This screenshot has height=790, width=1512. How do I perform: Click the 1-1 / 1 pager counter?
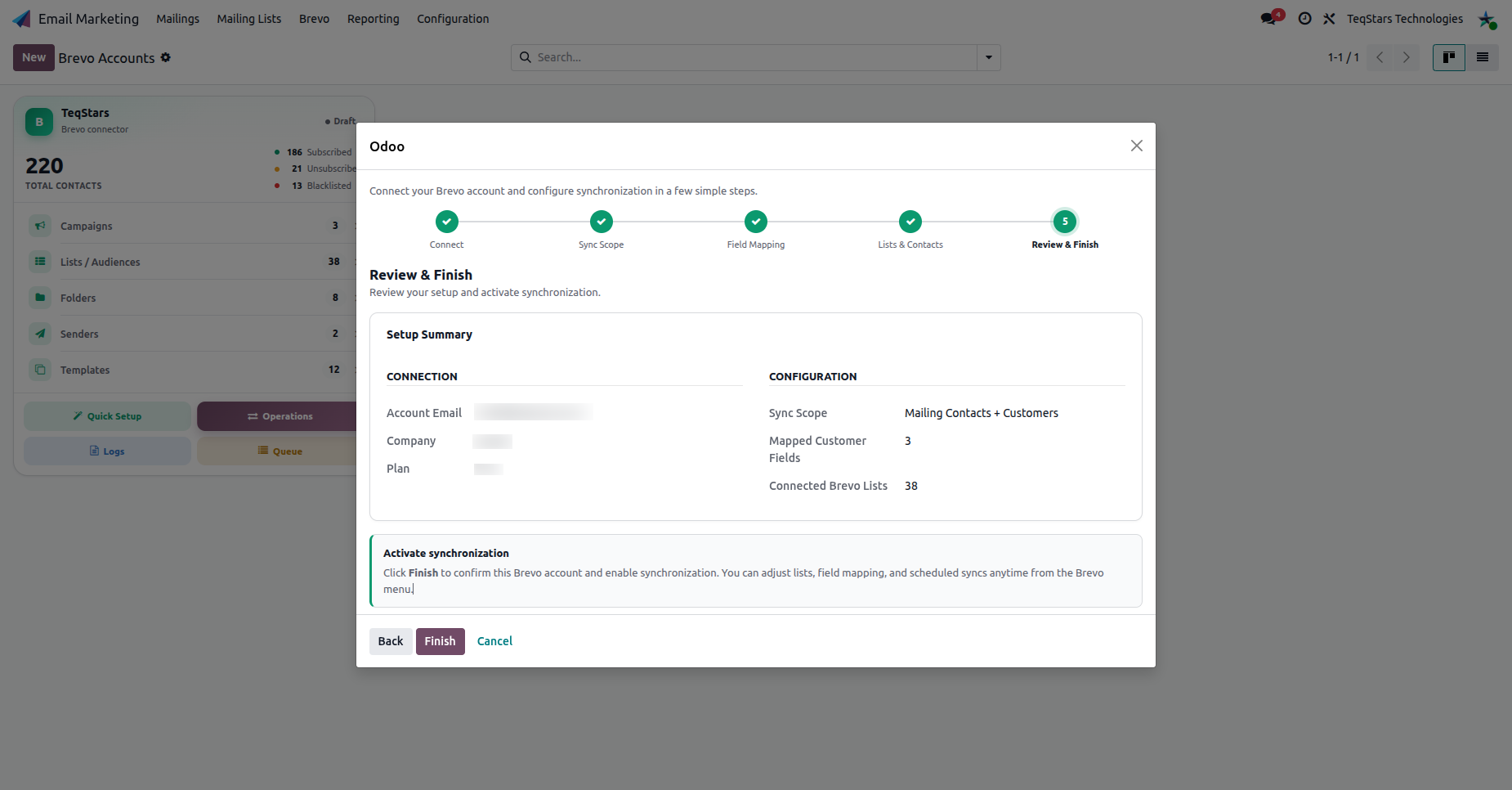pos(1344,57)
